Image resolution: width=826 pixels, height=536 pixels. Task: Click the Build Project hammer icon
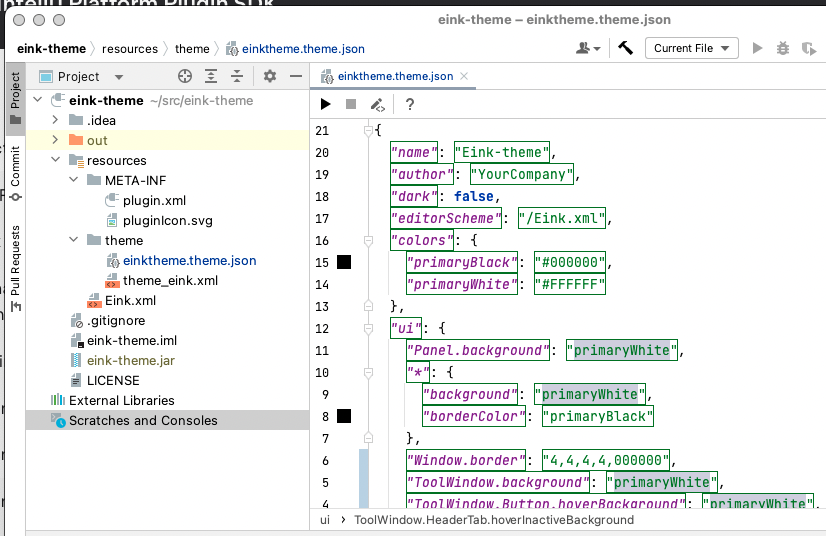pyautogui.click(x=625, y=48)
